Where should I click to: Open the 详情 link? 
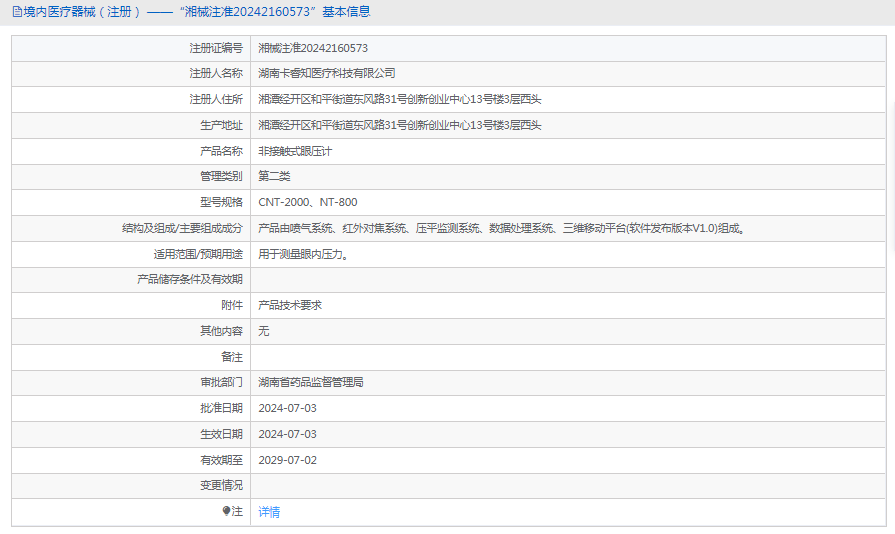[269, 512]
